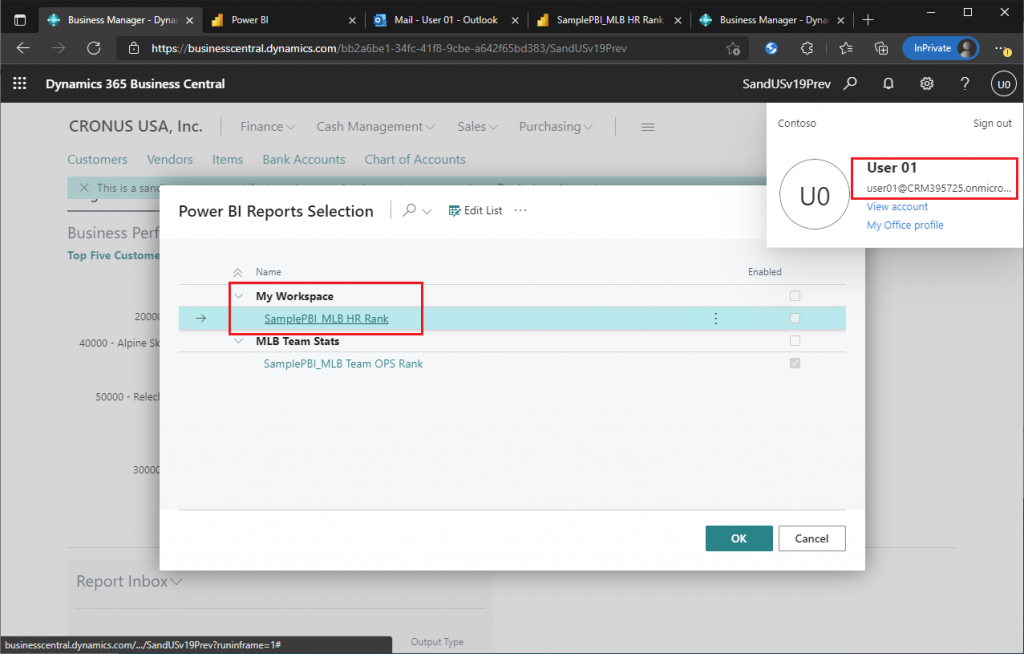Toggle Enabled checkbox for SamplePBI_MLB Team OPS Rank
Viewport: 1024px width, 654px height.
click(795, 363)
